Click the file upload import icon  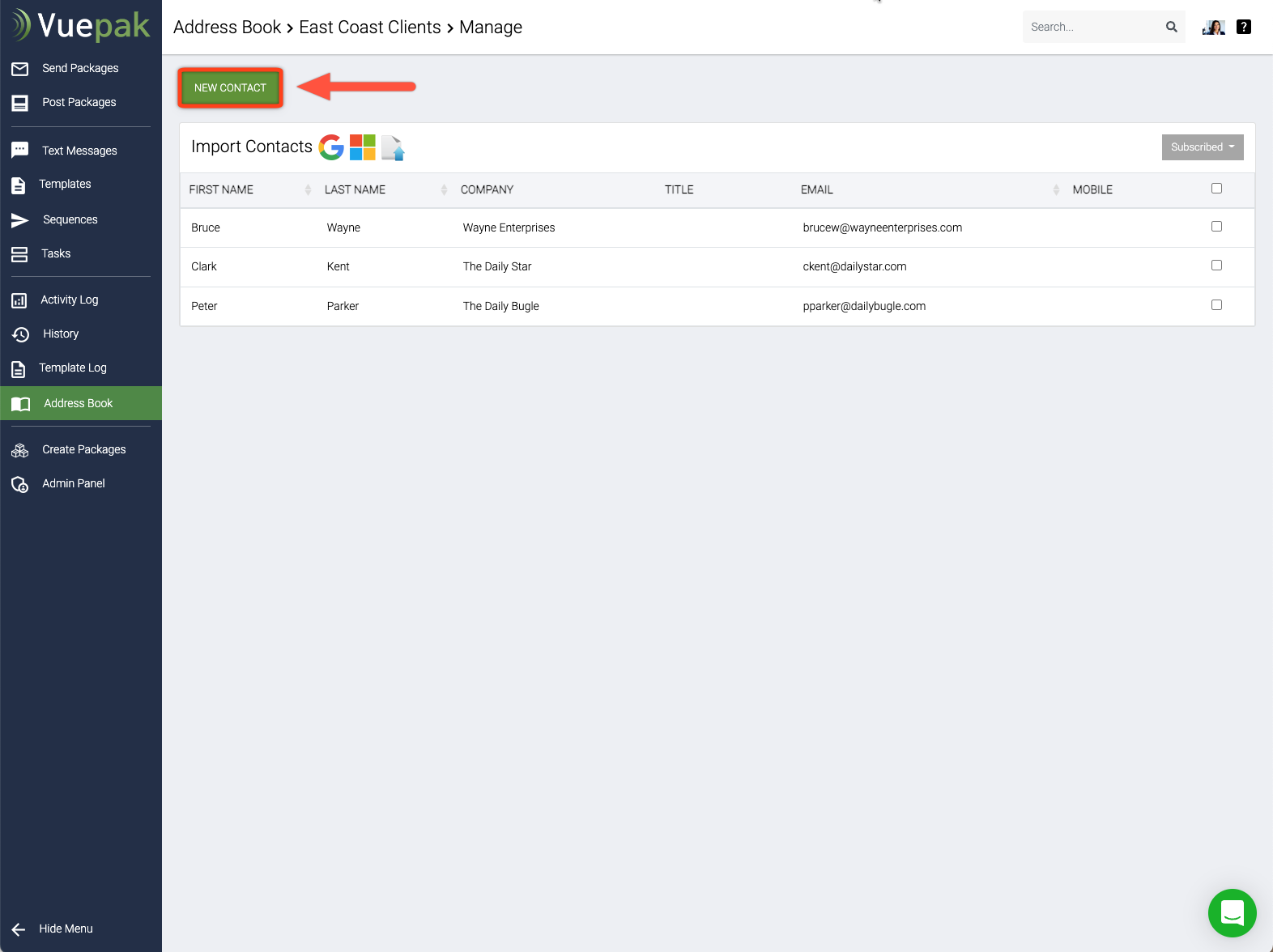pyautogui.click(x=393, y=148)
